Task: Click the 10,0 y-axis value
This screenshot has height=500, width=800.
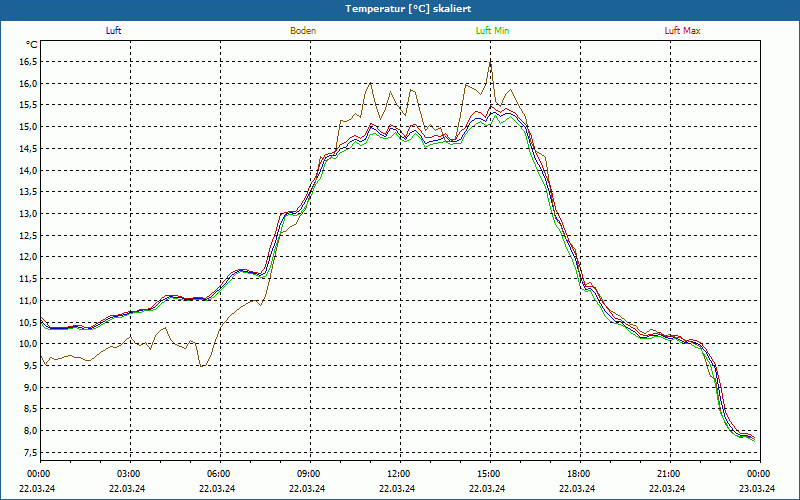Action: coord(28,344)
